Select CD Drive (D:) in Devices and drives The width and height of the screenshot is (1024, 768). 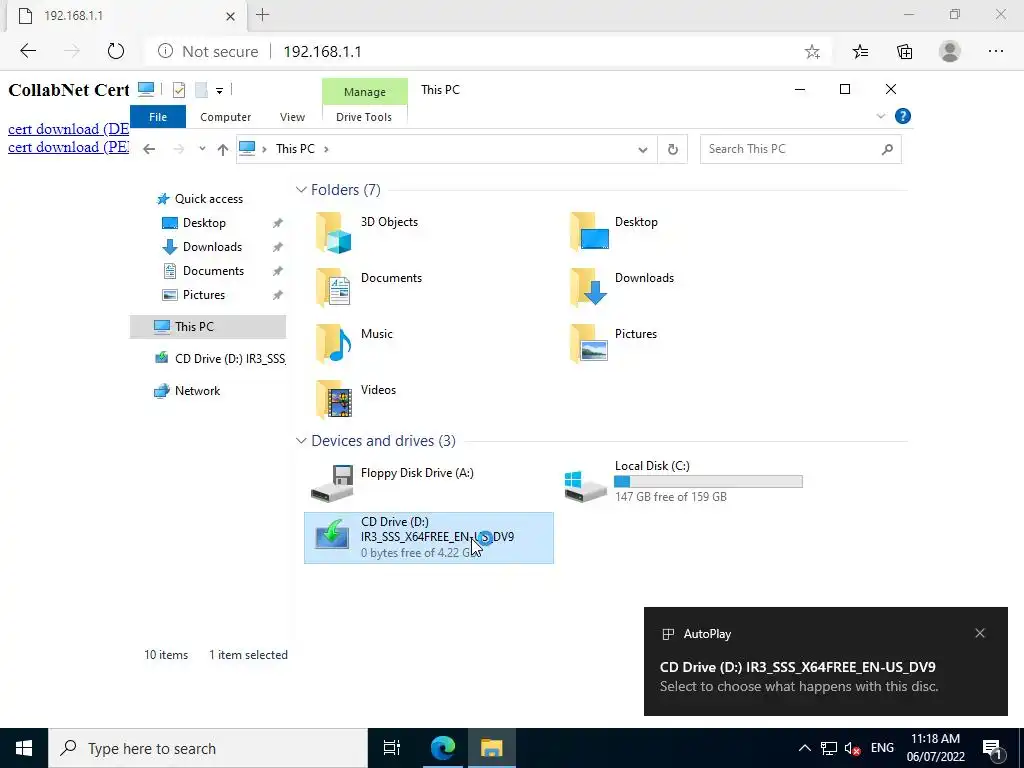tap(428, 537)
